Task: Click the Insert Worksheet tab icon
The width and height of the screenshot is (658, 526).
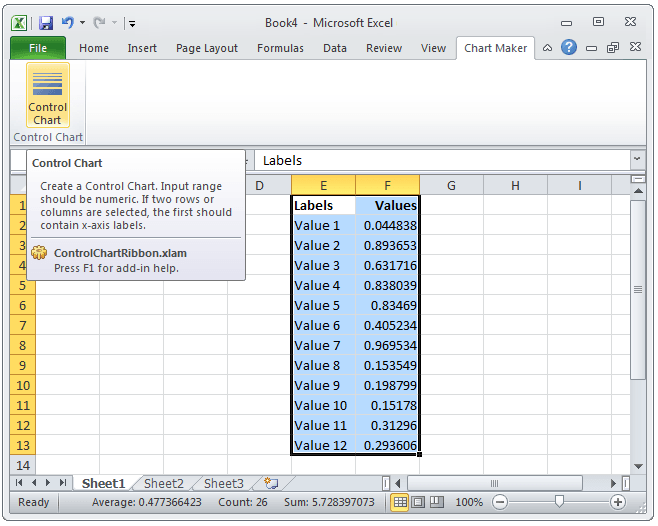Action: click(x=271, y=483)
